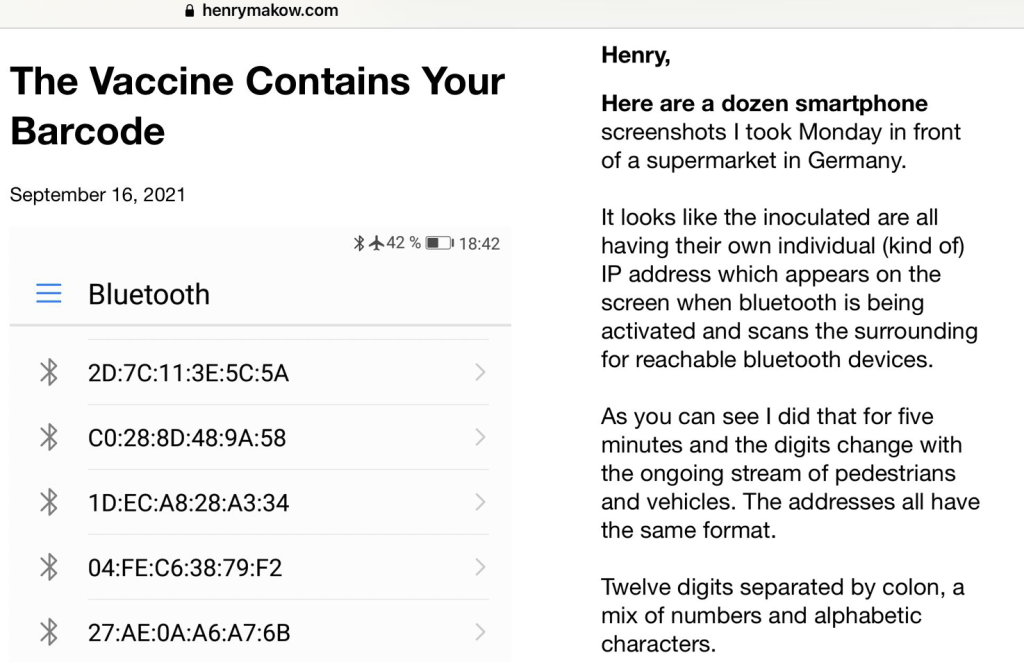
Task: Expand details chevron for 1D:EC:A8:28:A3:34
Action: (480, 503)
